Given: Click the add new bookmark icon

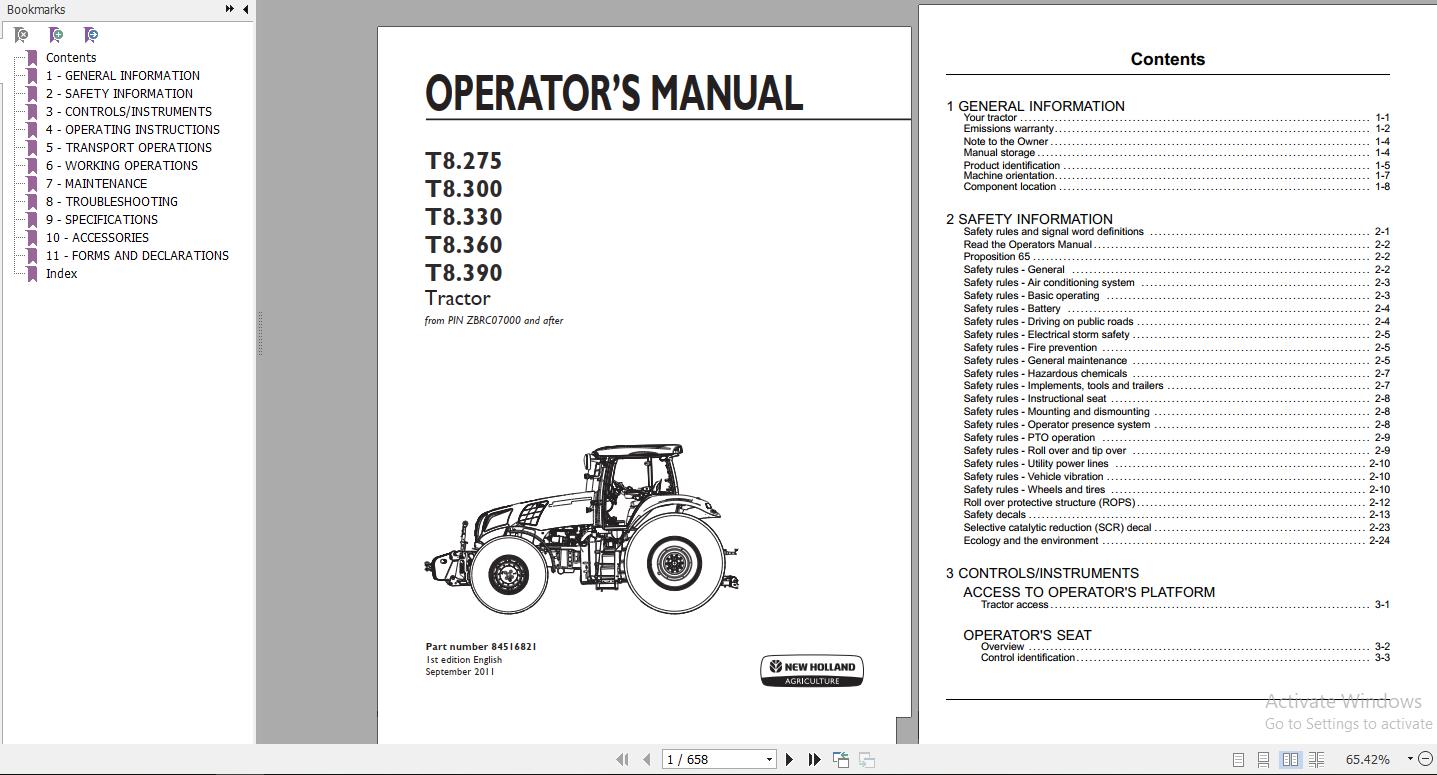Looking at the screenshot, I should (x=57, y=35).
